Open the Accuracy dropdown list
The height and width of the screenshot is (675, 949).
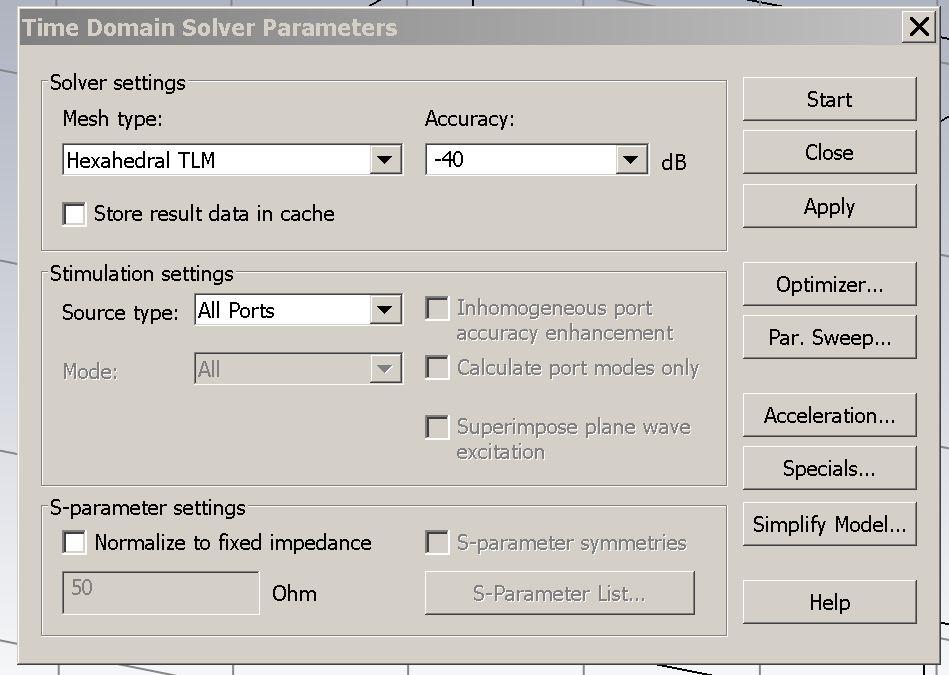coord(630,160)
